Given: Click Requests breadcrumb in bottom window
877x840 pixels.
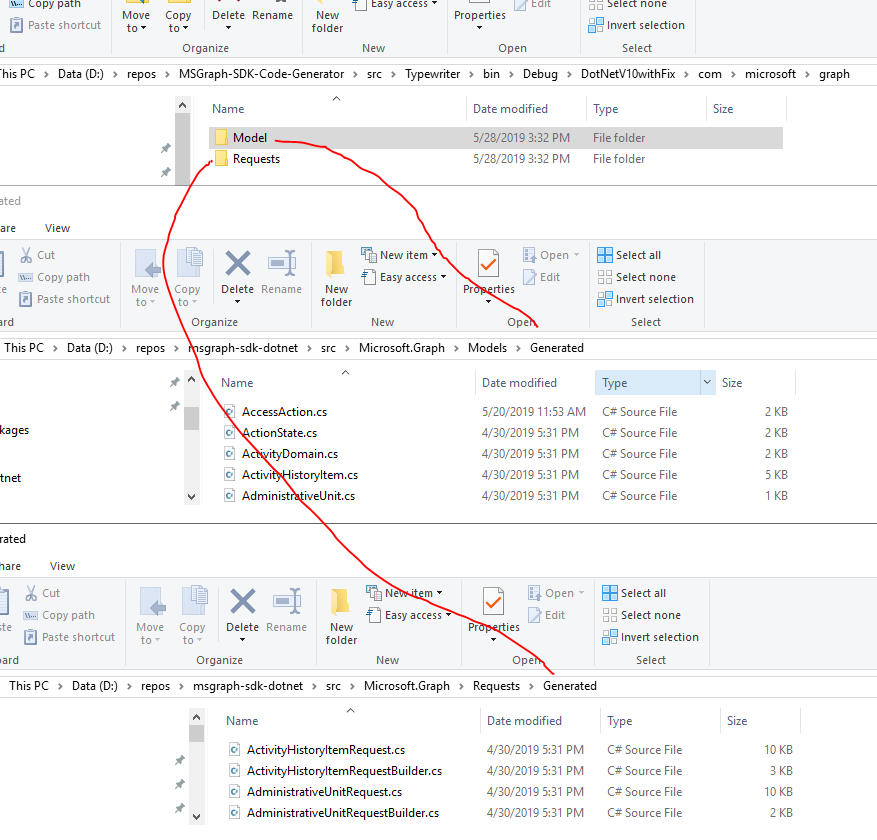Looking at the screenshot, I should coord(496,686).
